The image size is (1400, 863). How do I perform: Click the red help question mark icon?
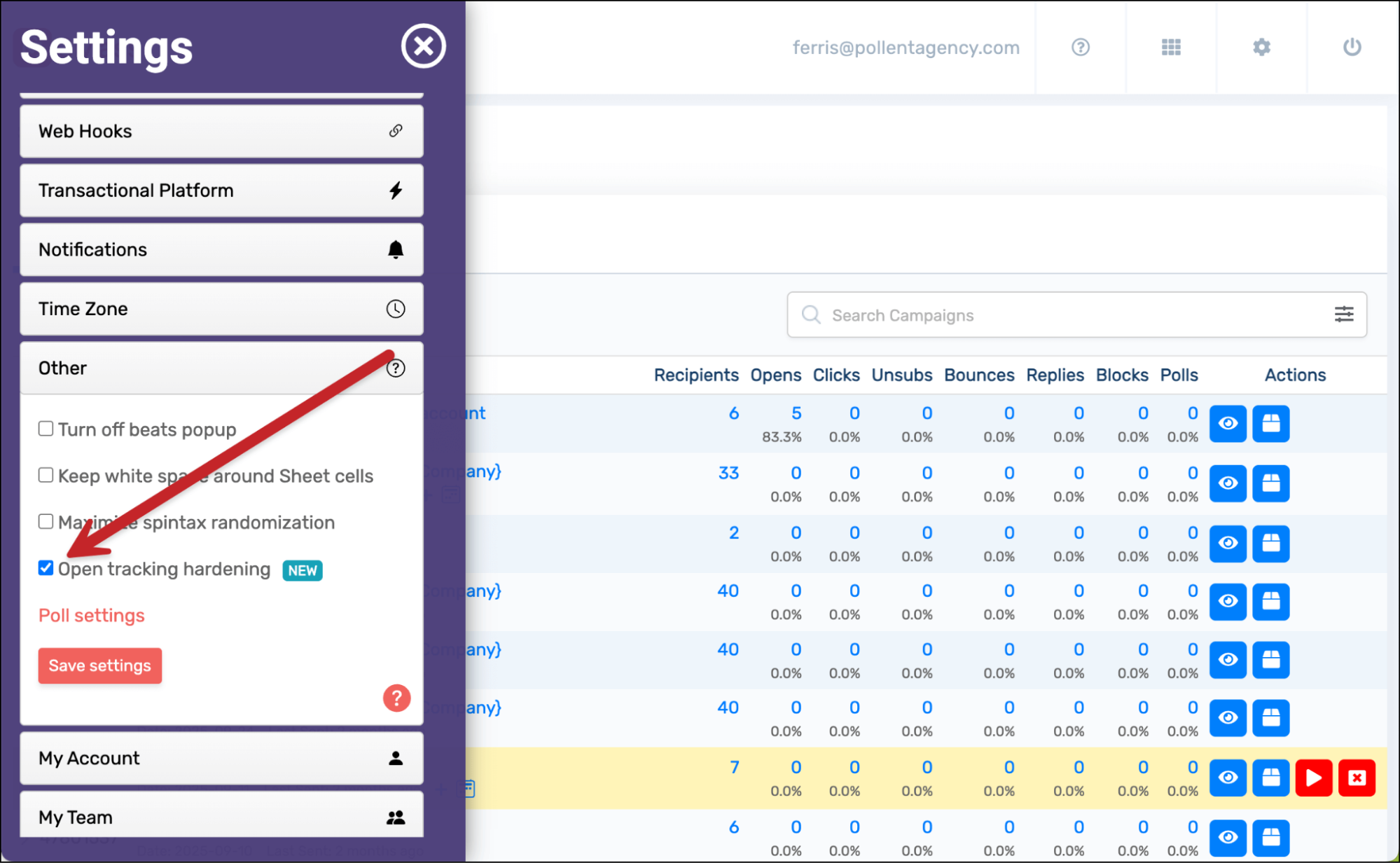396,698
